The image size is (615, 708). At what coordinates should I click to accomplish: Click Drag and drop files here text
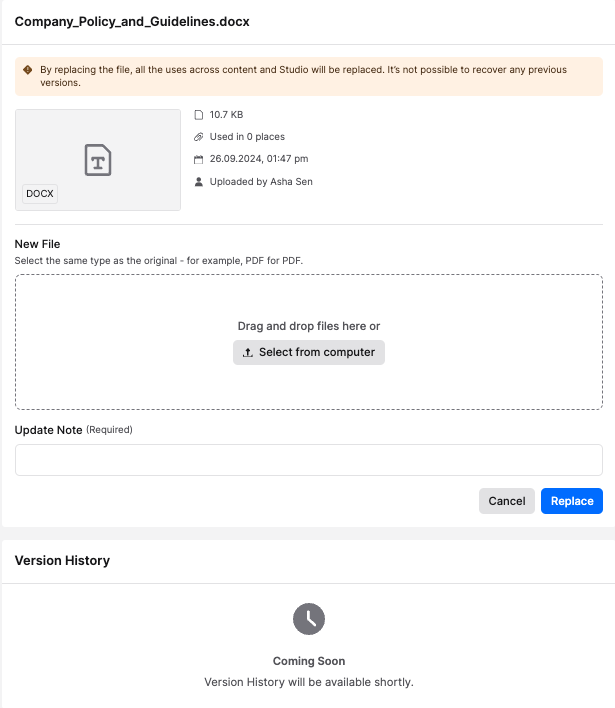pyautogui.click(x=309, y=326)
